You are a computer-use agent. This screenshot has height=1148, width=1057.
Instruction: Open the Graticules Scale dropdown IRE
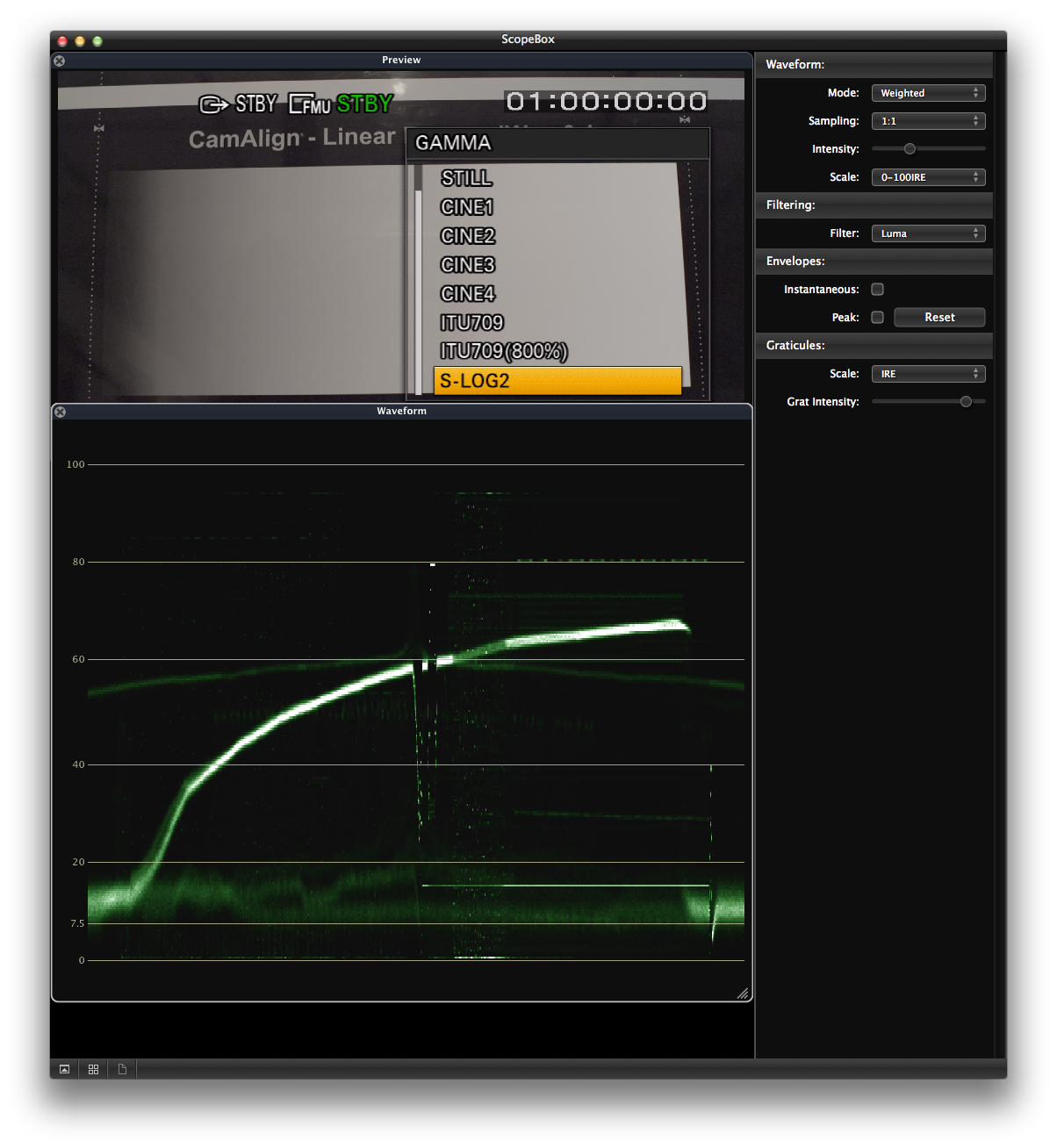928,374
